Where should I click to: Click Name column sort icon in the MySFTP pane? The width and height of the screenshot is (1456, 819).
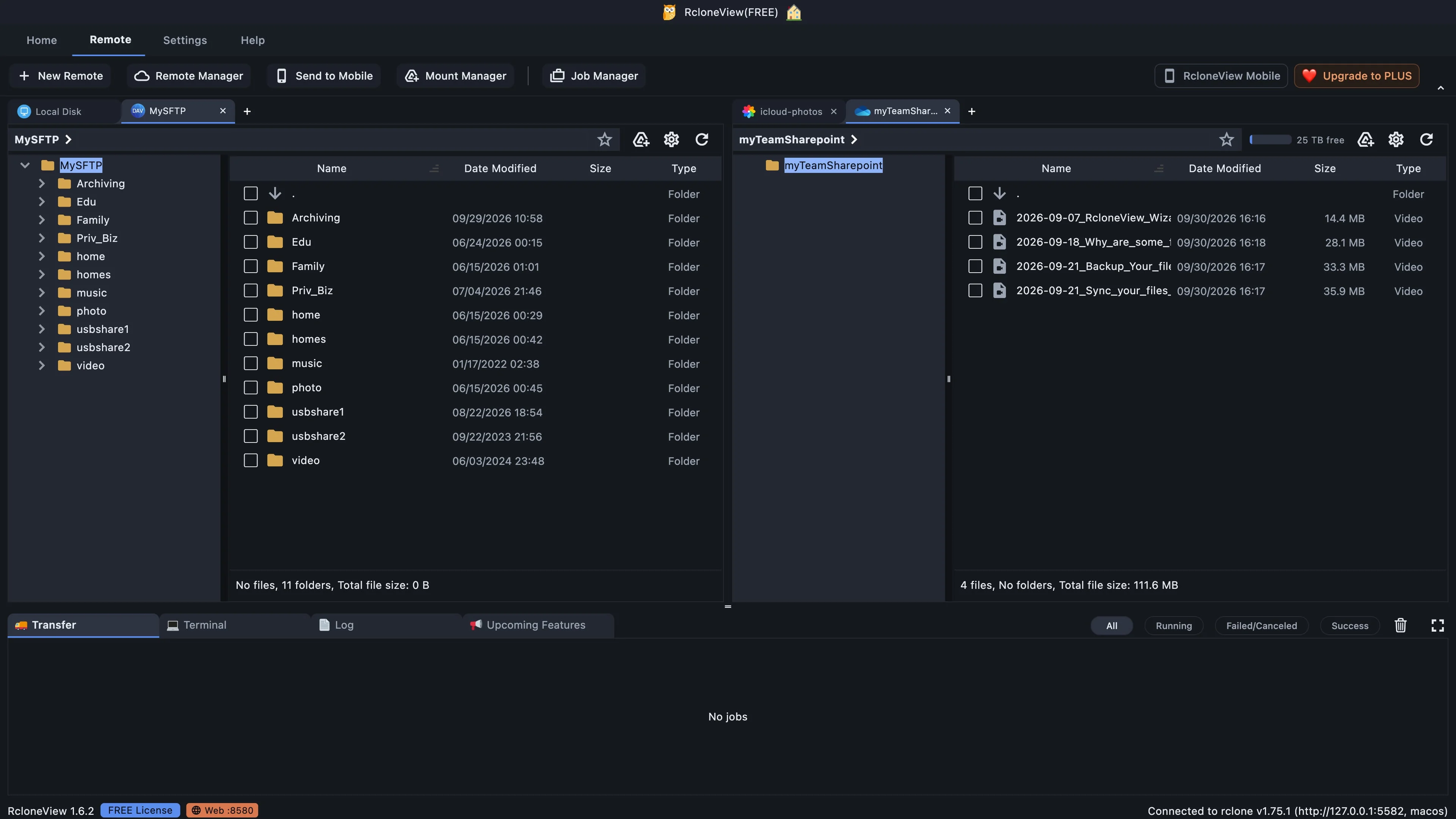click(x=434, y=168)
